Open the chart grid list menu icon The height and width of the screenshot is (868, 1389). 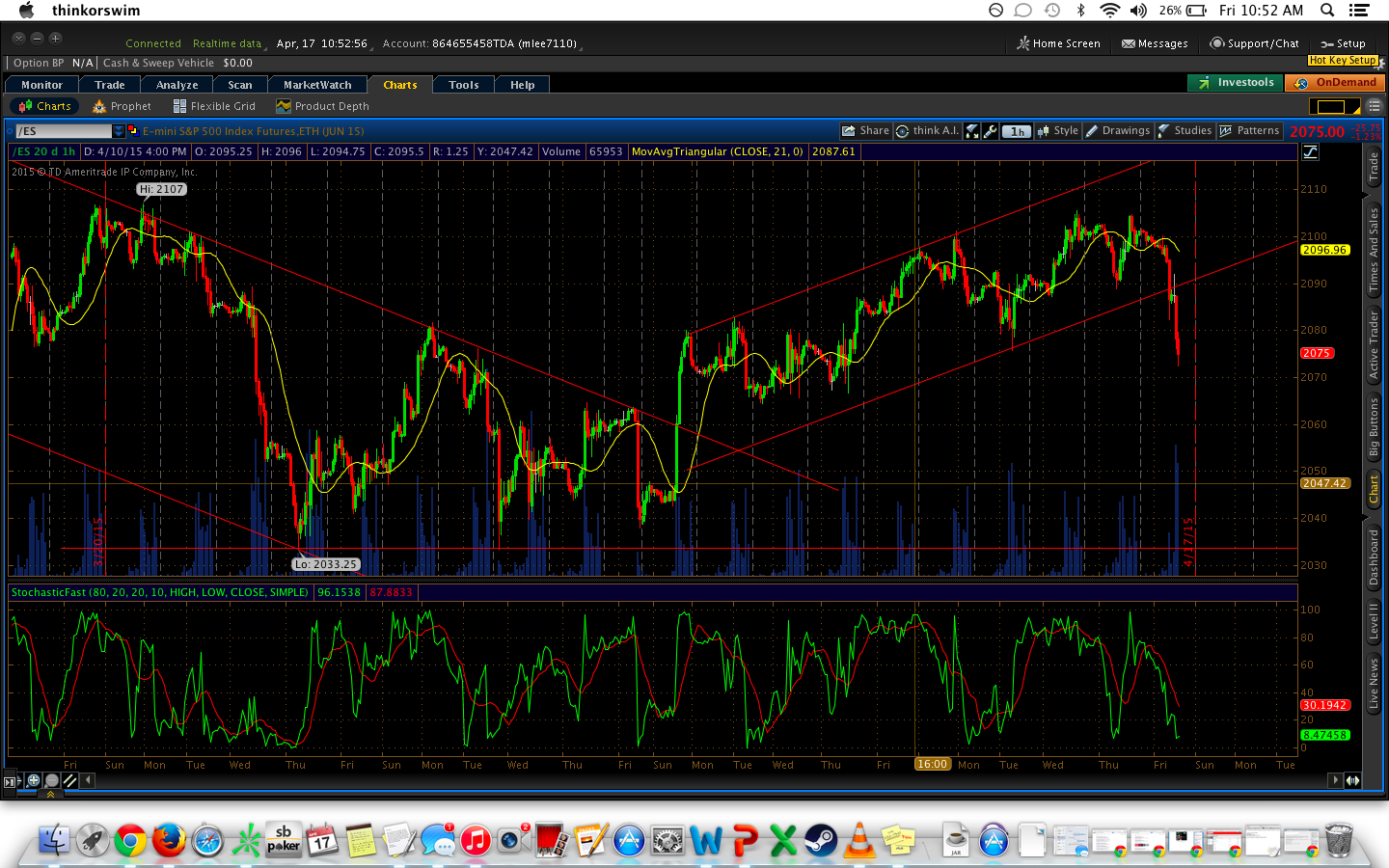pyautogui.click(x=1375, y=106)
